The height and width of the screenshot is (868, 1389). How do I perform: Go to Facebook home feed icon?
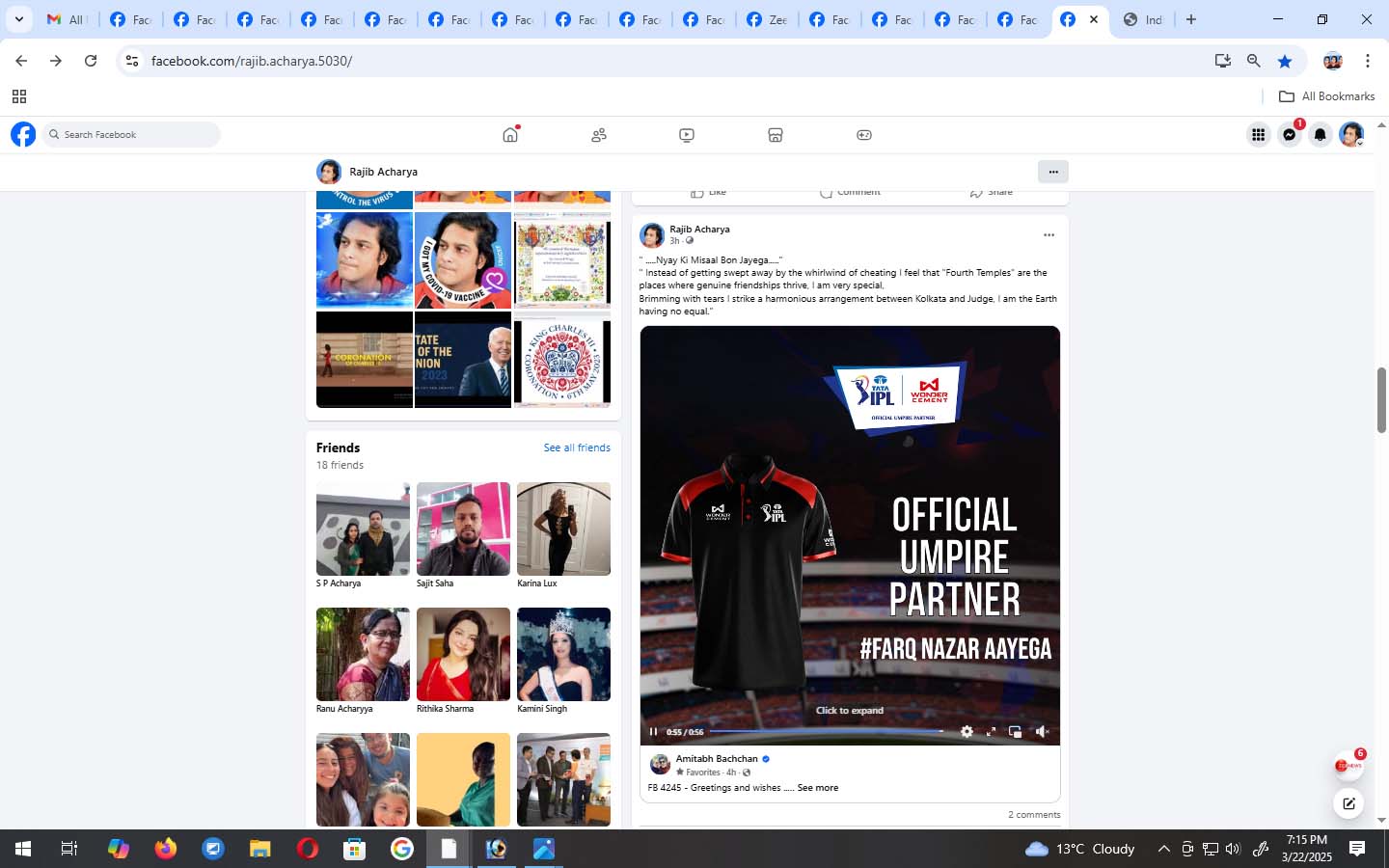(x=510, y=135)
